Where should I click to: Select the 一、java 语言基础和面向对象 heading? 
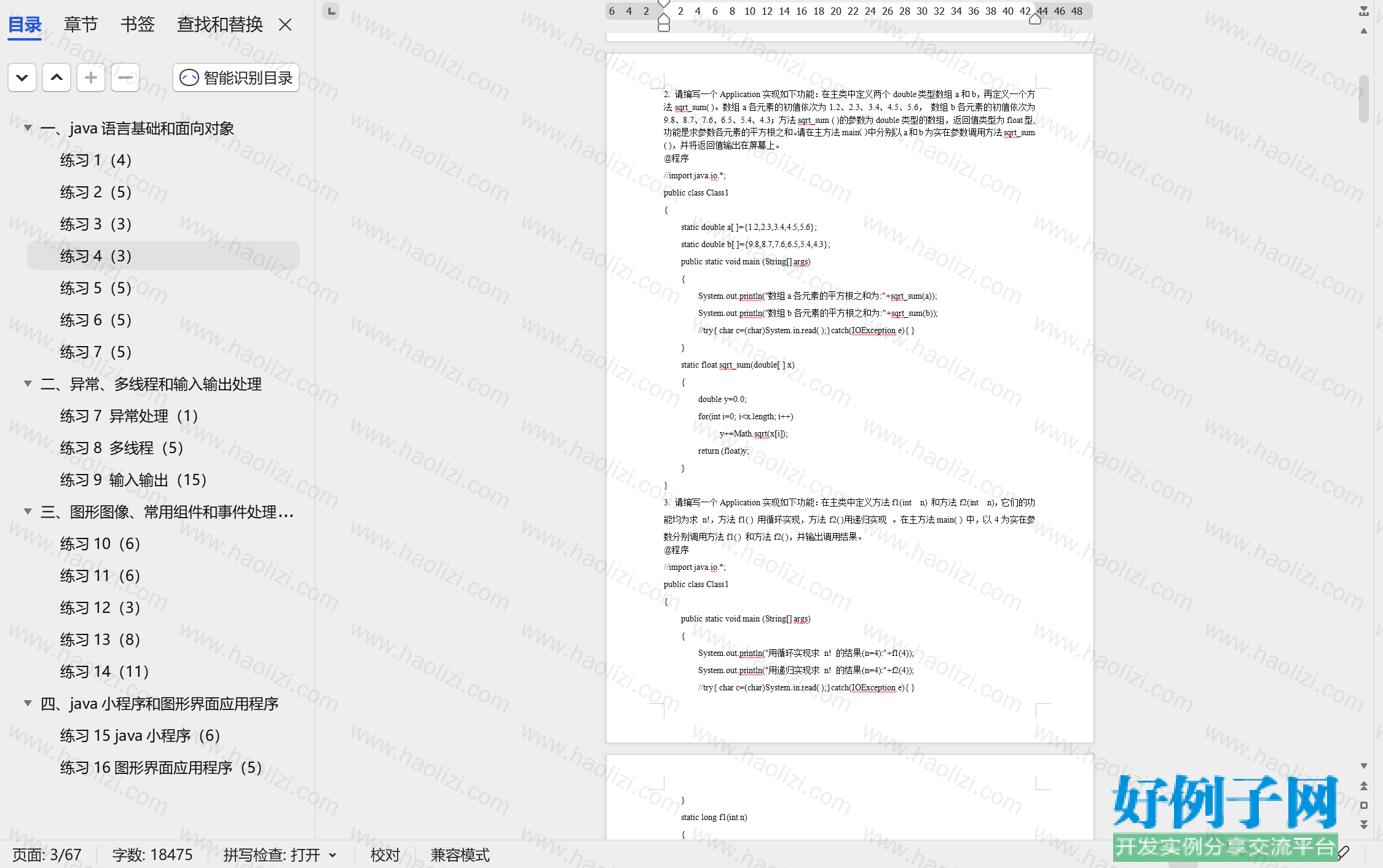(137, 128)
